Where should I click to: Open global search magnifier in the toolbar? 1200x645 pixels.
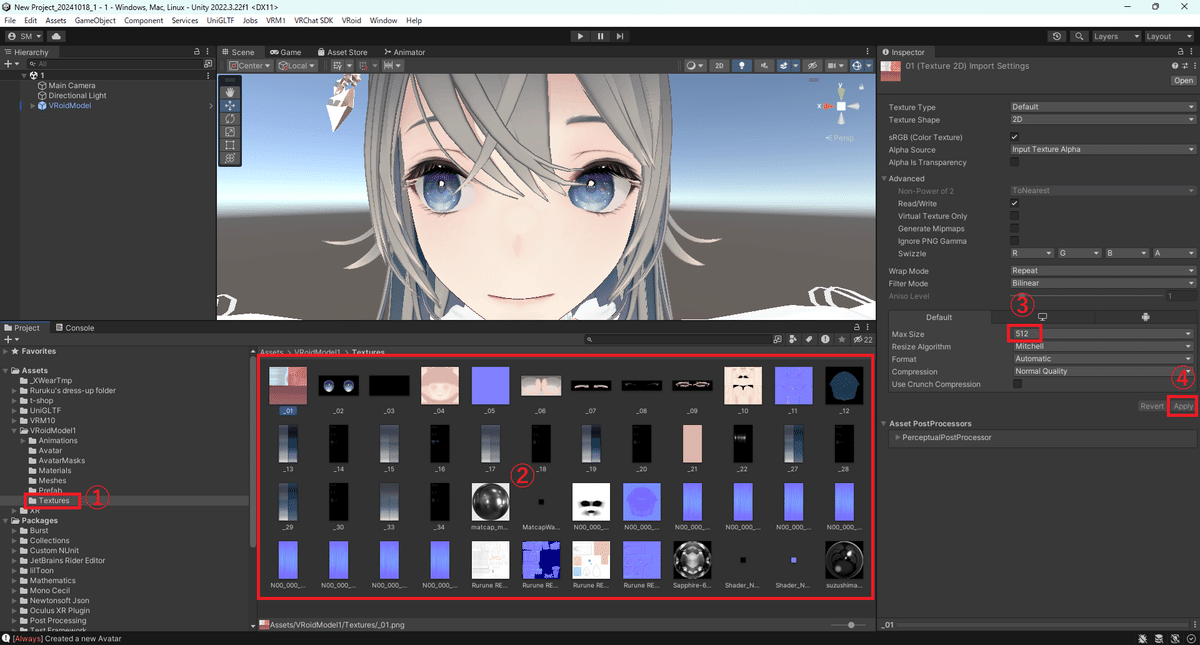coord(1080,36)
